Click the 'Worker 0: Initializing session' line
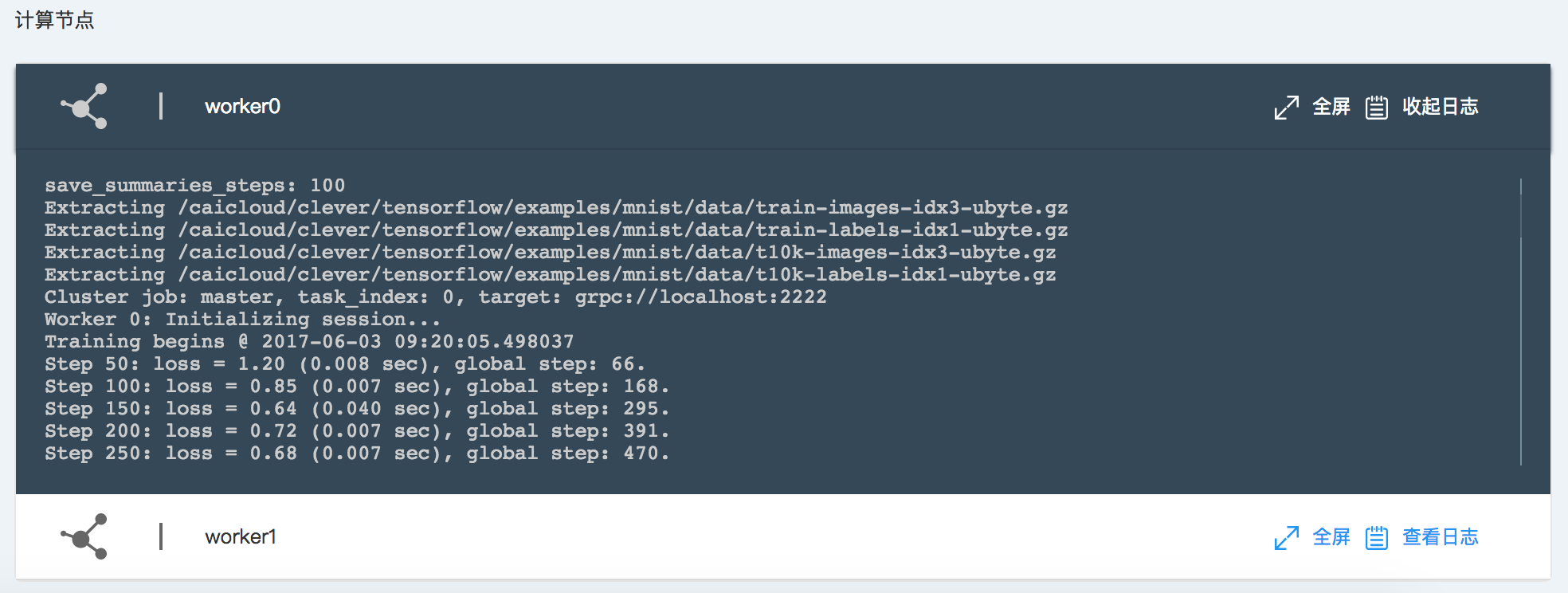The width and height of the screenshot is (1568, 593). tap(241, 320)
